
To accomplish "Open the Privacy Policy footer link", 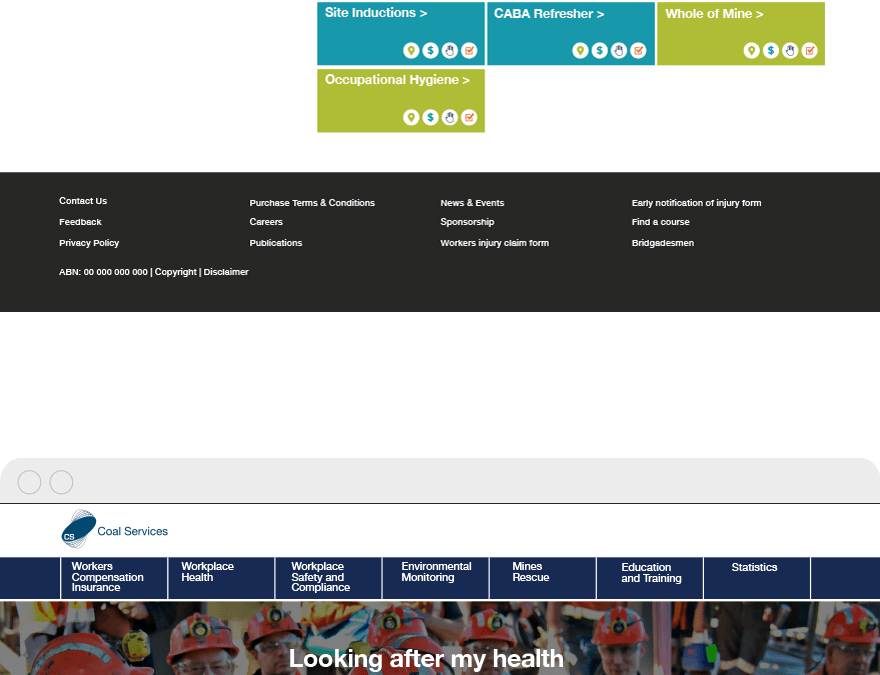I will coord(89,243).
